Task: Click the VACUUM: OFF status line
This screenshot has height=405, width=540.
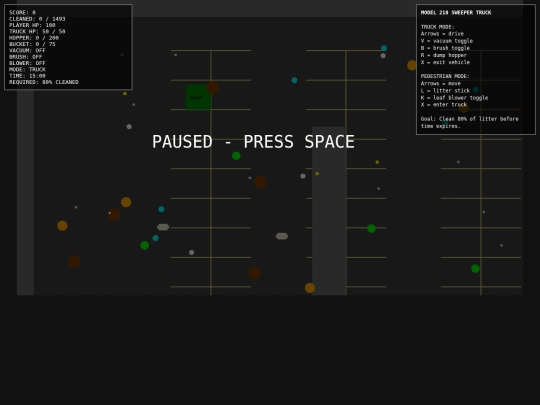Action: 27,50
